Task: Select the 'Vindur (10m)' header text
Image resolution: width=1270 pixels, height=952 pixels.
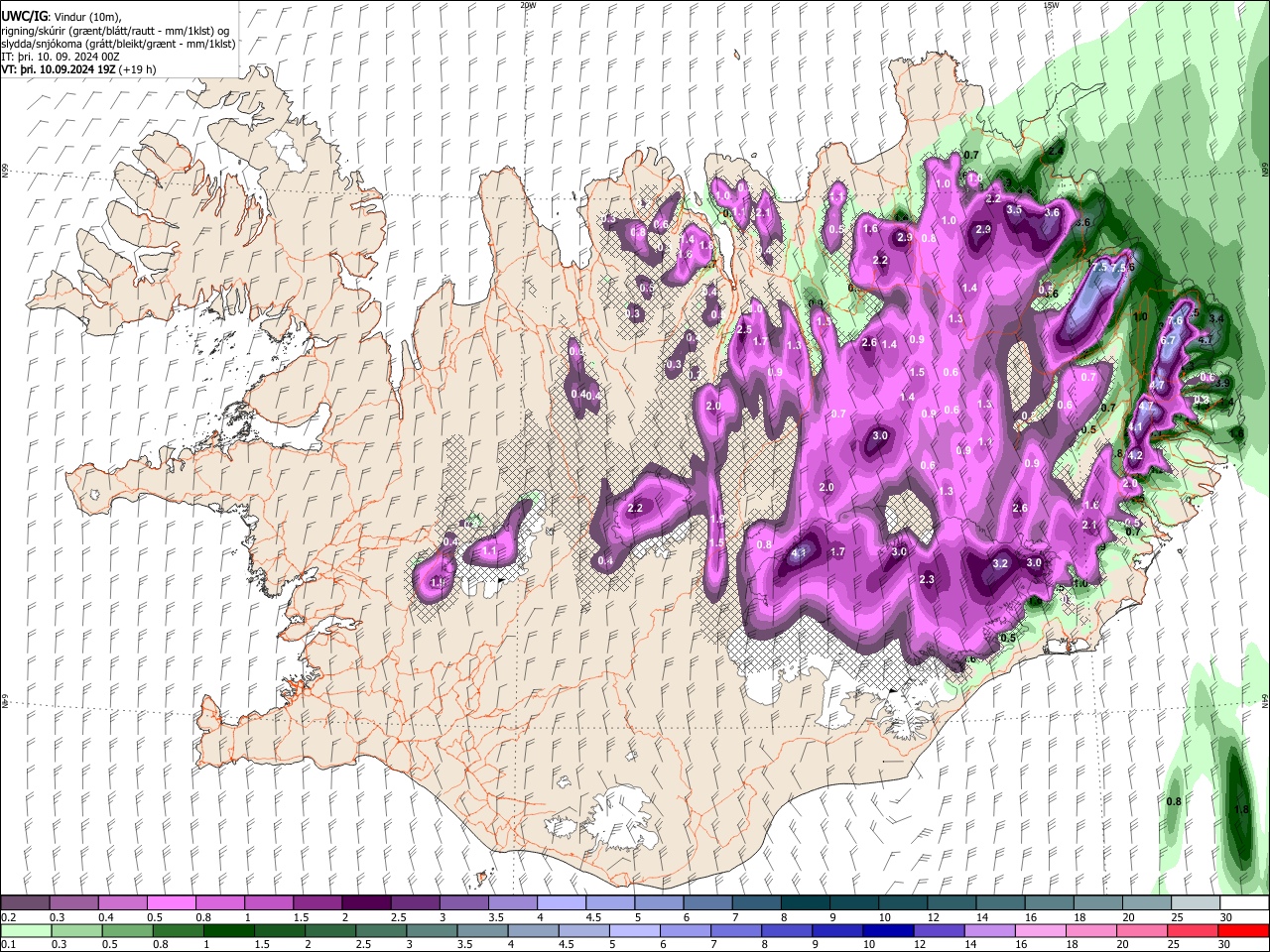Action: (x=86, y=16)
